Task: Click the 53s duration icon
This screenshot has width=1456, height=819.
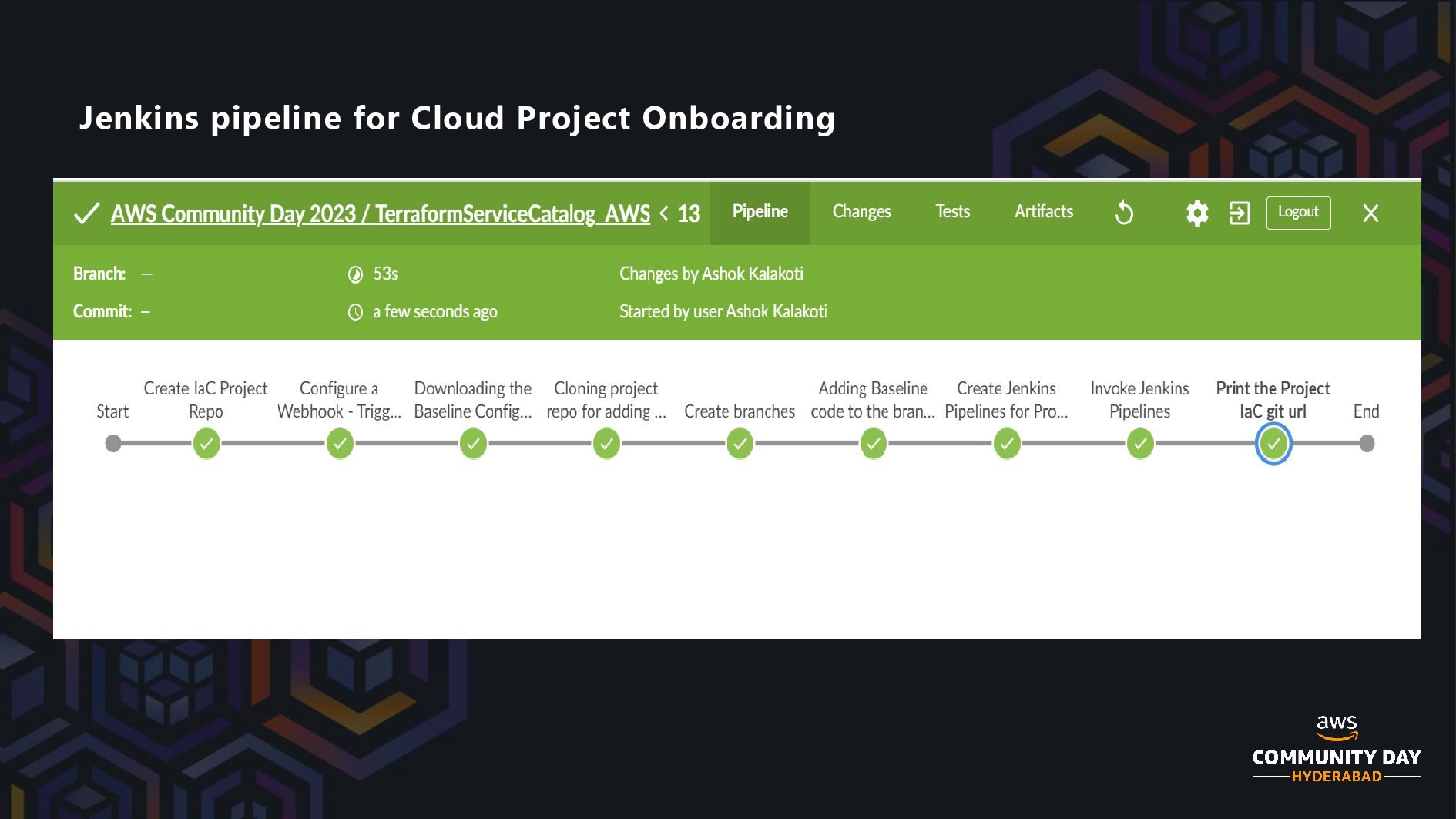Action: coord(355,274)
